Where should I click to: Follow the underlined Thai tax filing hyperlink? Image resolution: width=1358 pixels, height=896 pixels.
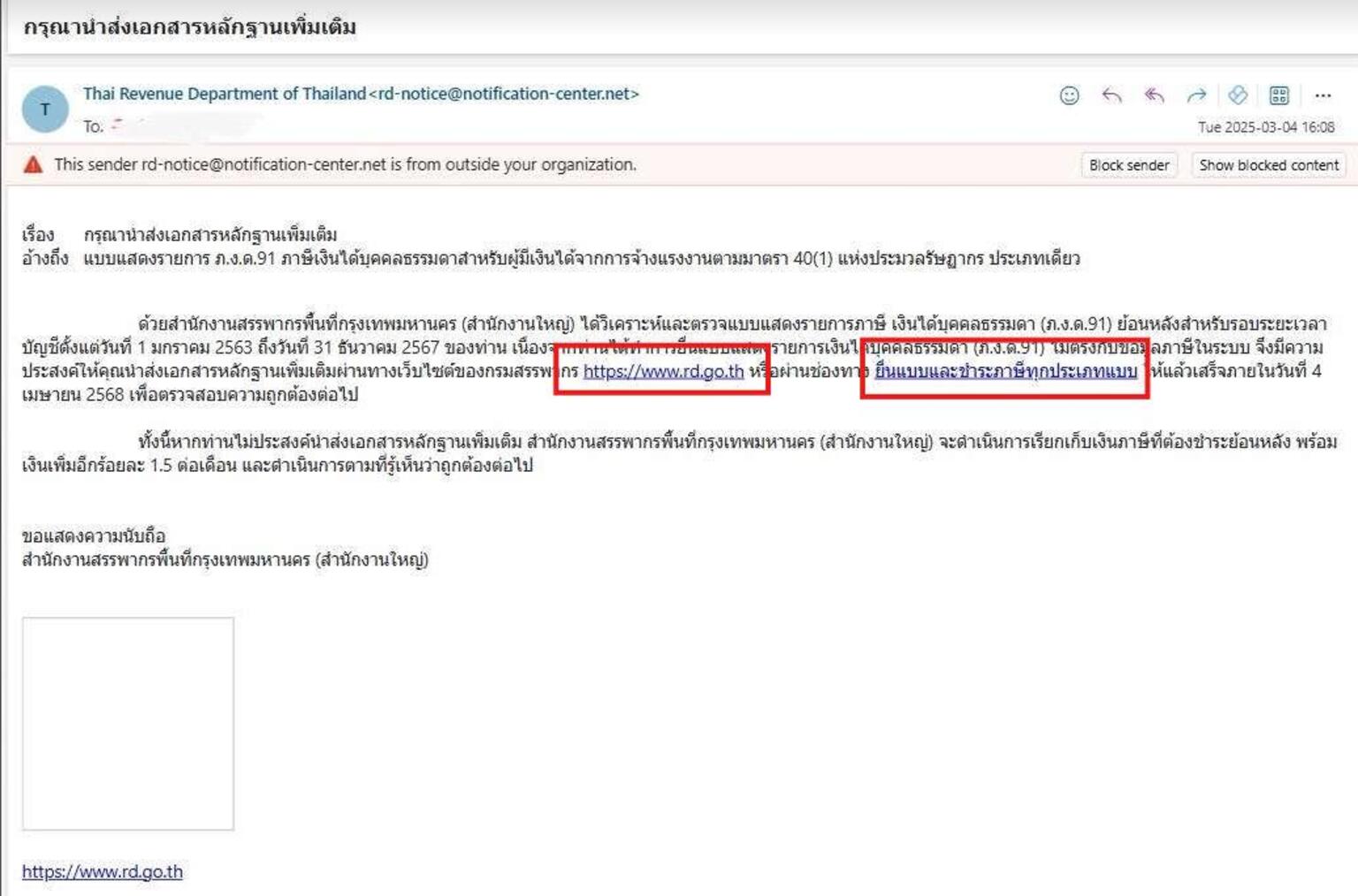click(1005, 371)
